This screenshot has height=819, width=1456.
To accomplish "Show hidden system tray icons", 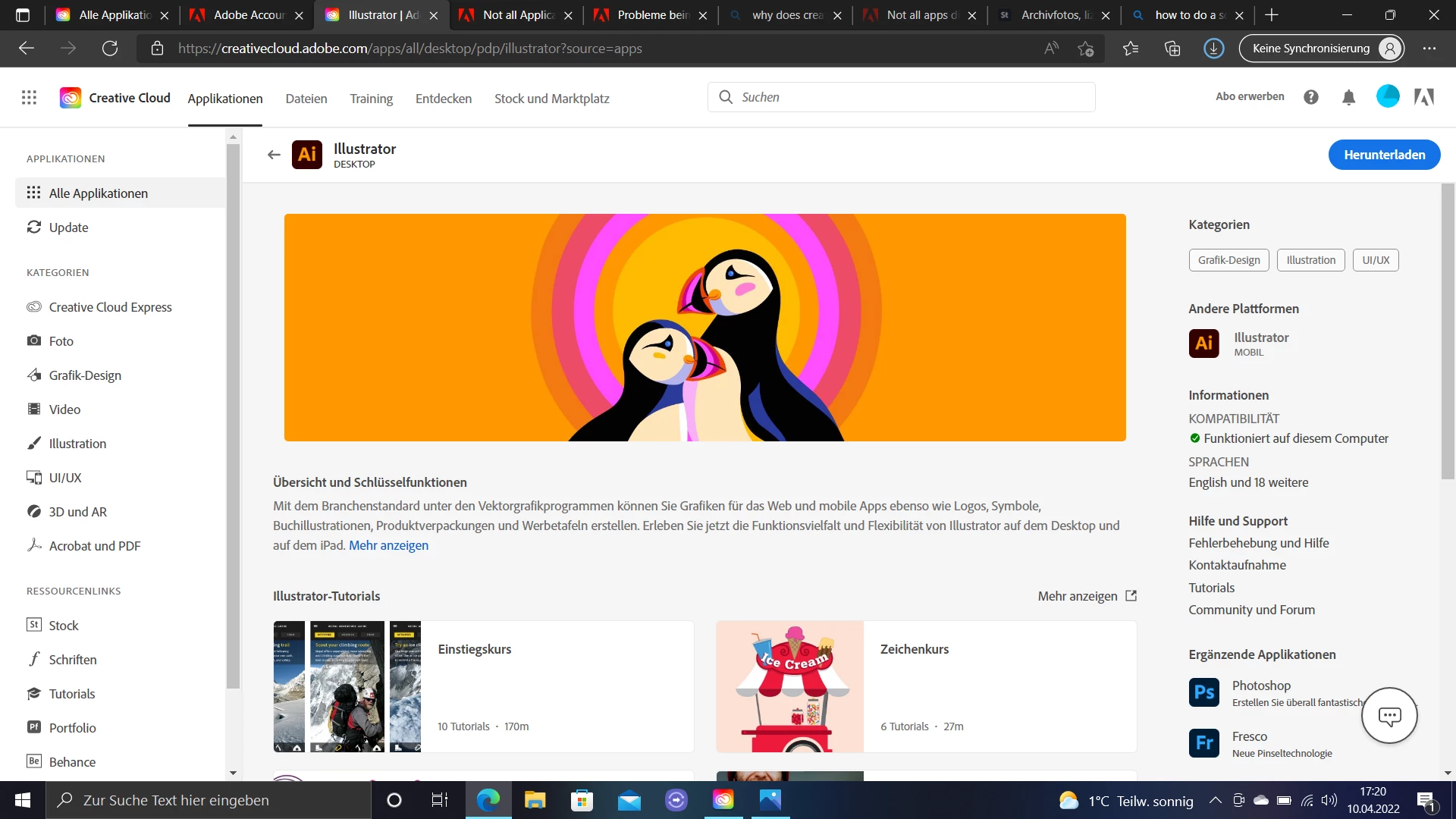I will pyautogui.click(x=1215, y=801).
